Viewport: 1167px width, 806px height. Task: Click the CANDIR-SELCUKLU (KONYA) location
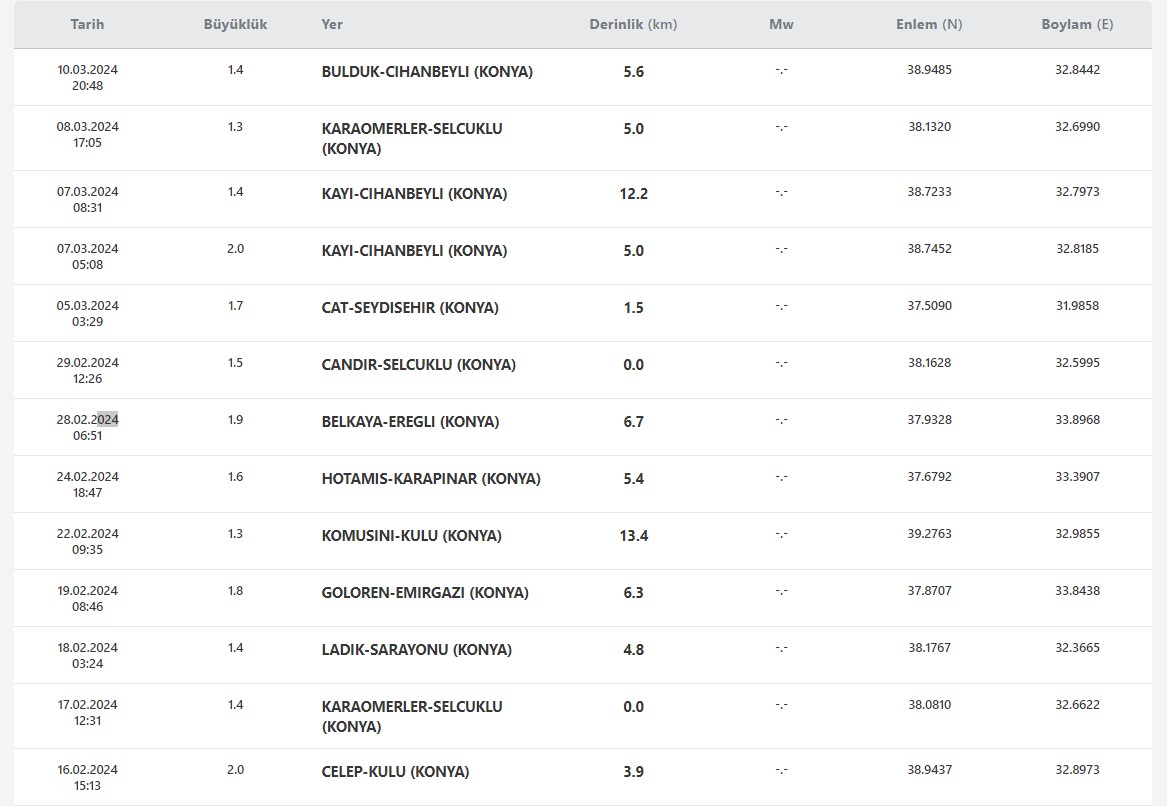[x=418, y=365]
